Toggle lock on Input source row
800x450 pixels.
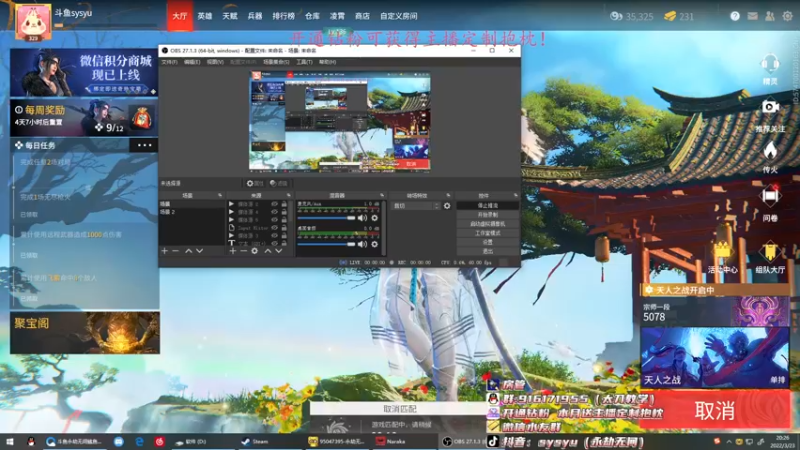284,228
